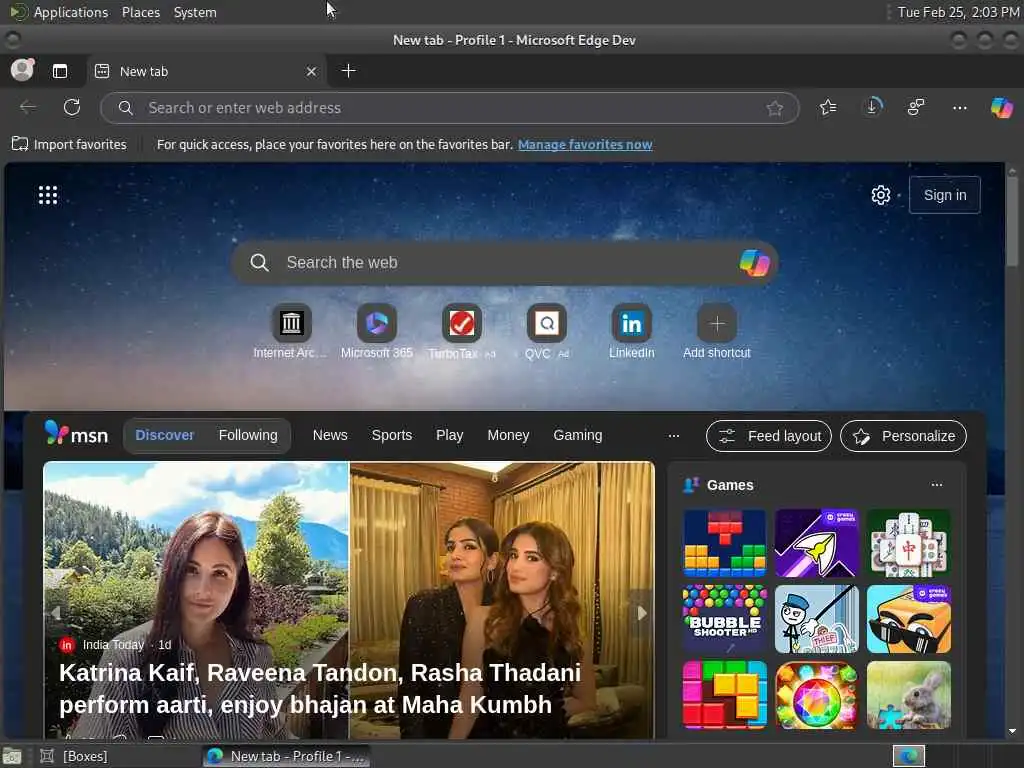Click the Copilot icon in search box
Viewport: 1024px width, 768px height.
point(754,263)
